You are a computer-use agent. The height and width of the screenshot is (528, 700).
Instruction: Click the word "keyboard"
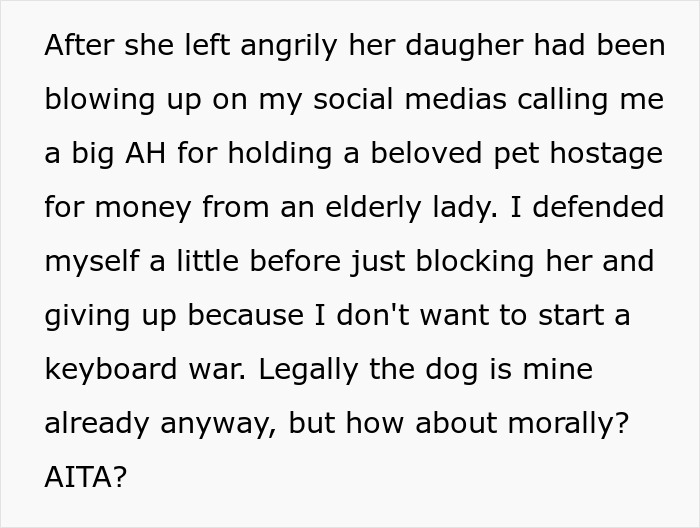tap(110, 370)
